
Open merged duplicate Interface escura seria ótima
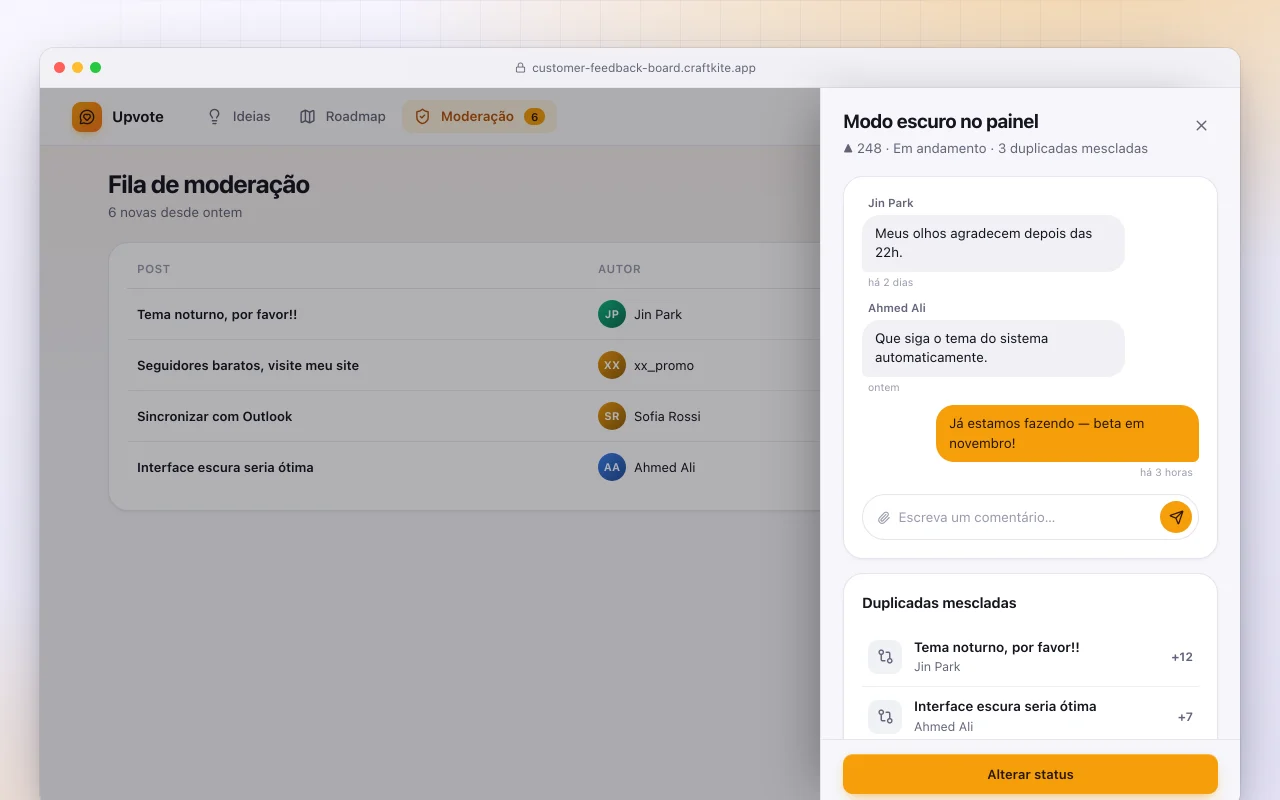tap(1030, 716)
